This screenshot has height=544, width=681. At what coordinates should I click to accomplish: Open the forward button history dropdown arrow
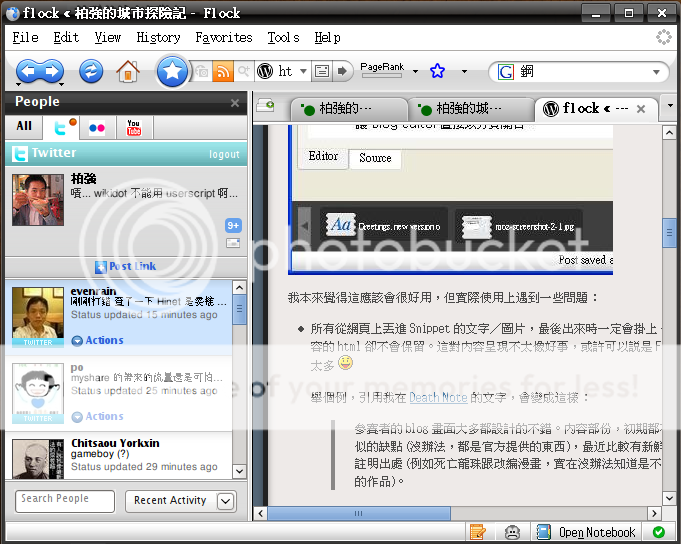click(x=61, y=84)
